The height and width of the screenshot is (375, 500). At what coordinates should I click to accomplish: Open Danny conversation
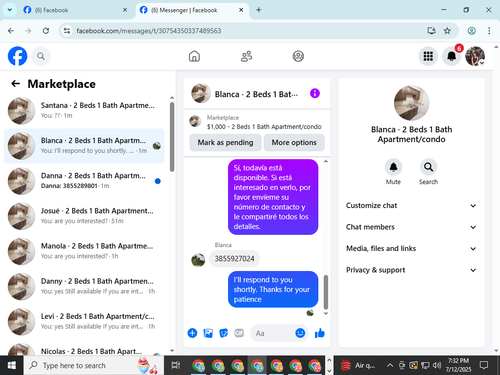[84, 287]
